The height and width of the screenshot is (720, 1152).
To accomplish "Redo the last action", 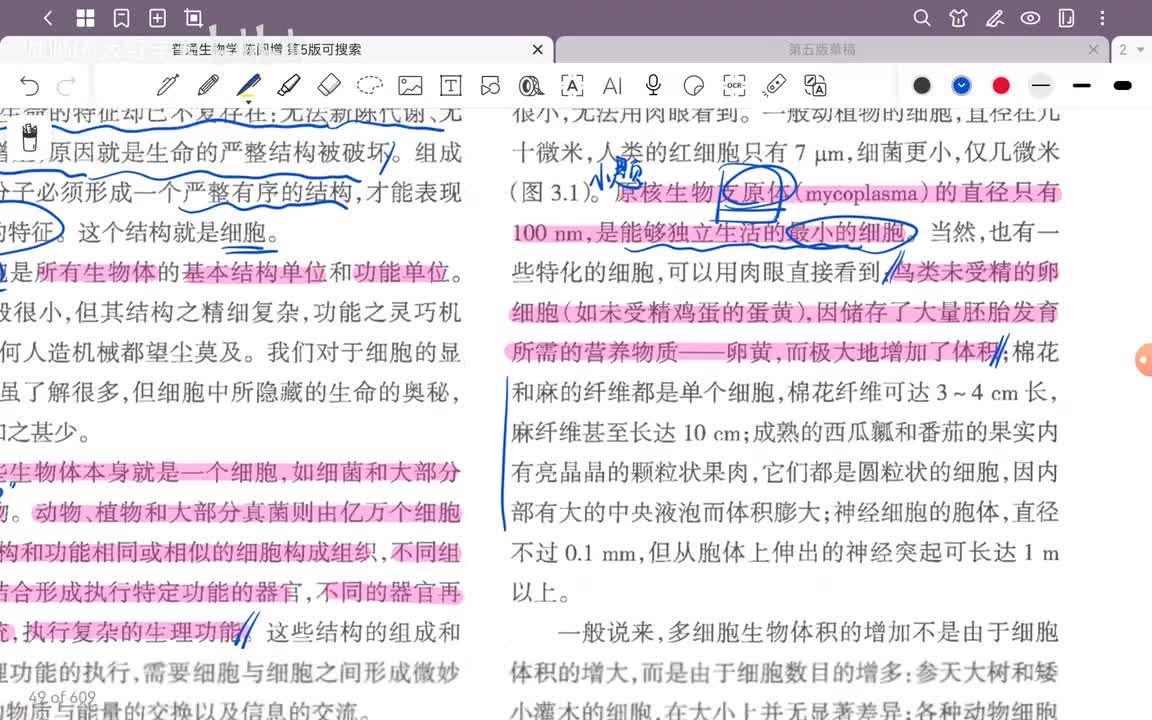I will 67,86.
